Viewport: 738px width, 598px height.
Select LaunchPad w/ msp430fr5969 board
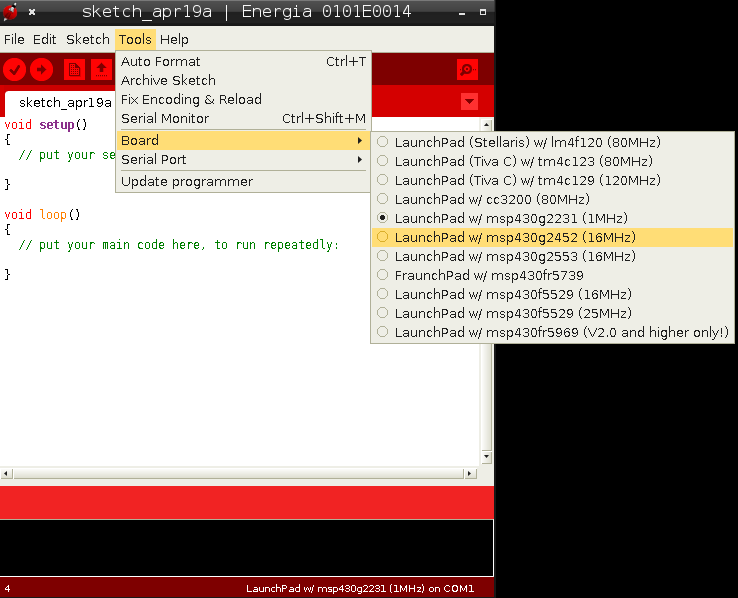click(x=552, y=332)
